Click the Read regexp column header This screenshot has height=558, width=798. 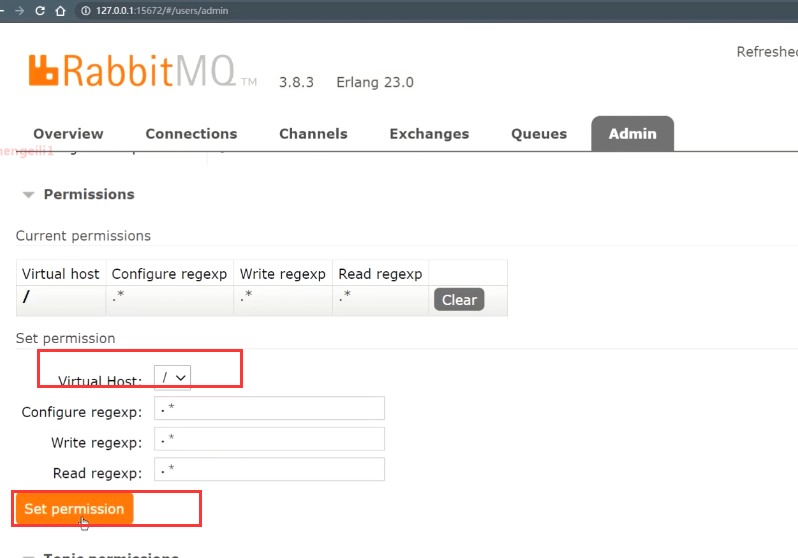coord(381,274)
